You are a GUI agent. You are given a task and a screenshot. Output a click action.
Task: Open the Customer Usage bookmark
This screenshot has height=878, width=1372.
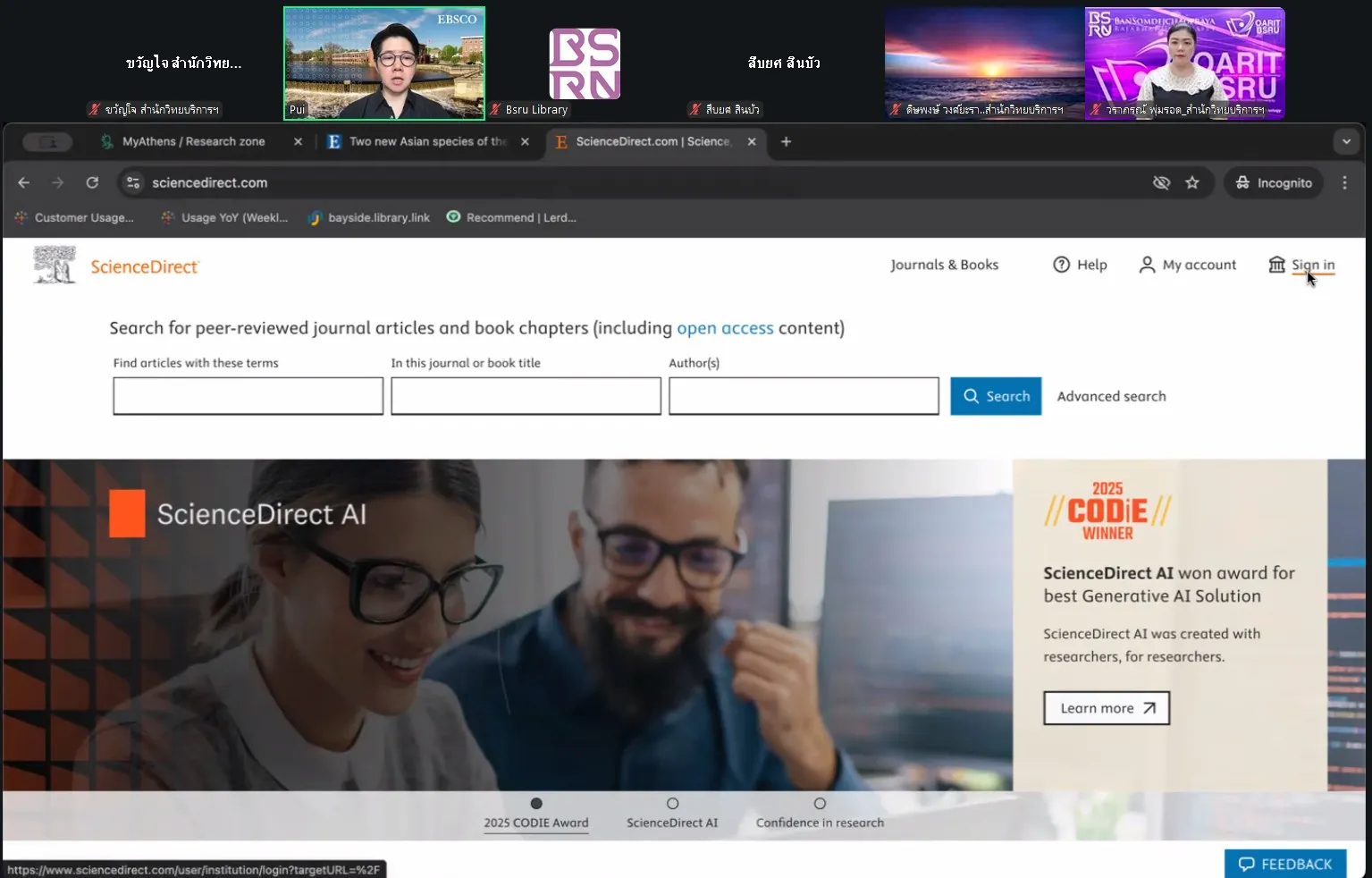click(74, 217)
